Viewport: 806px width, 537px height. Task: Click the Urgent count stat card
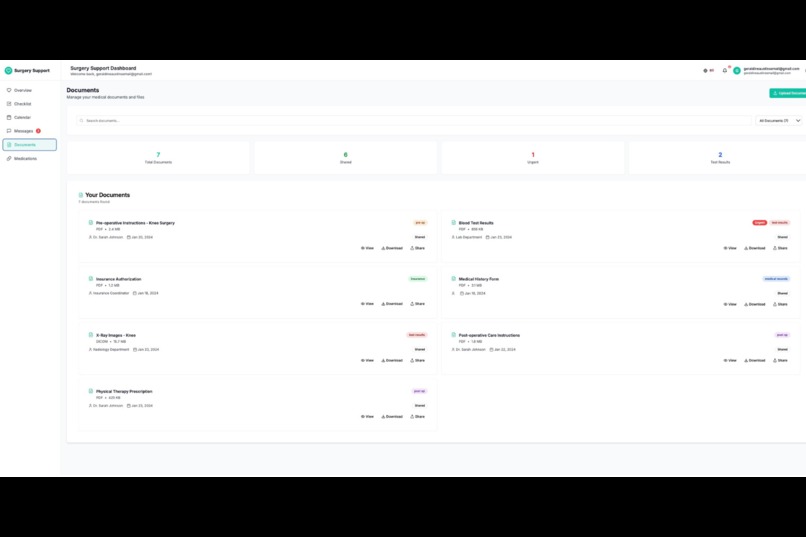pyautogui.click(x=533, y=158)
